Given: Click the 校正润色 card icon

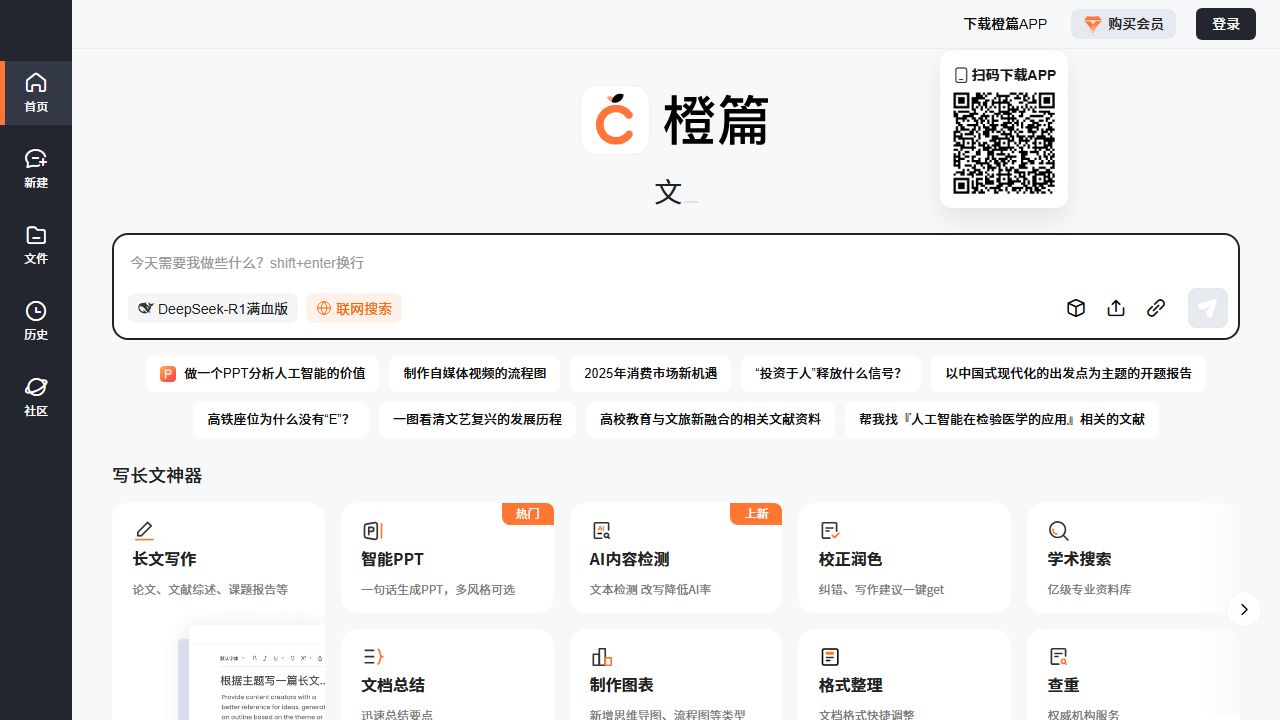Looking at the screenshot, I should click(830, 530).
